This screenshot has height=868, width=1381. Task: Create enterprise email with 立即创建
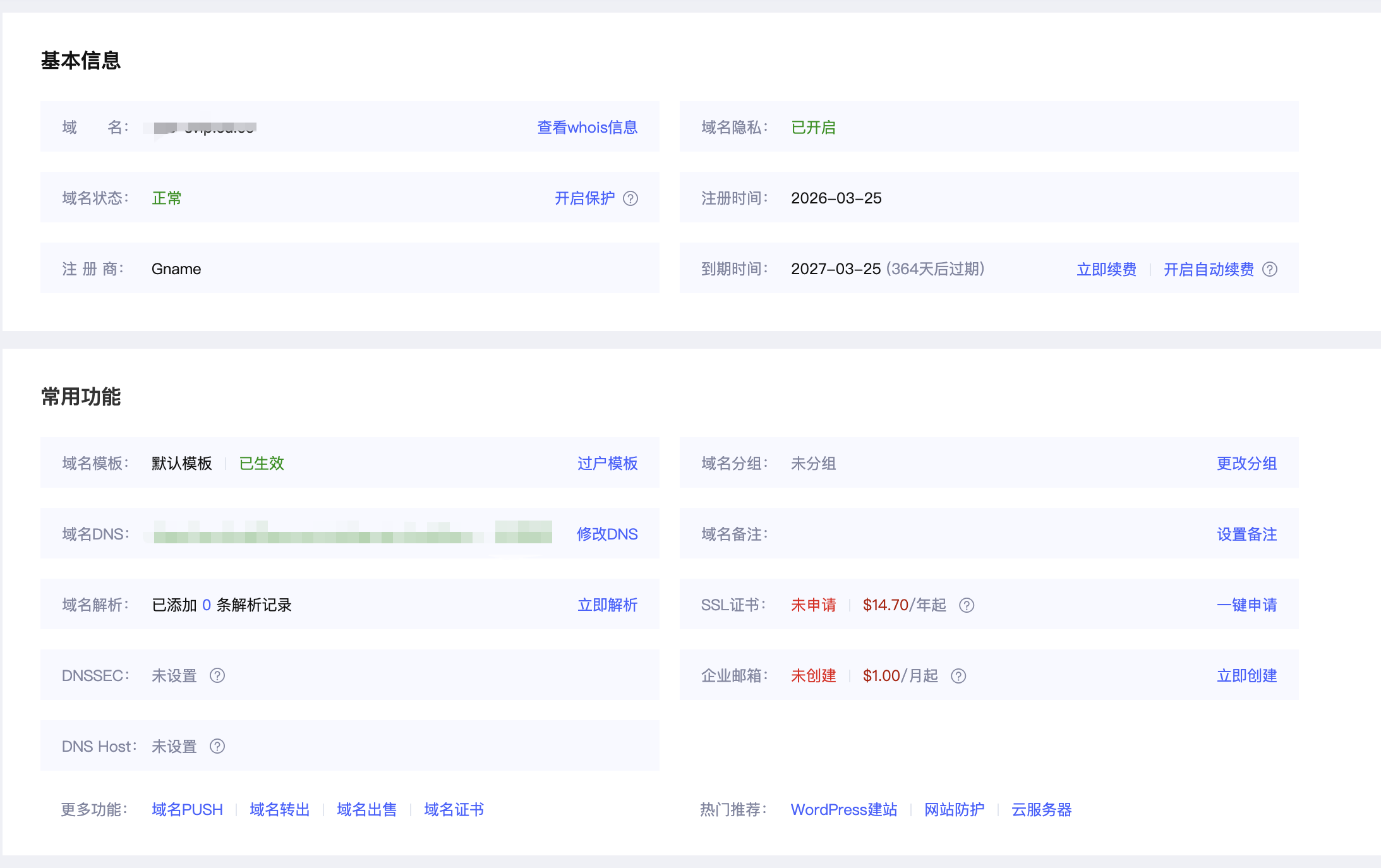point(1246,675)
